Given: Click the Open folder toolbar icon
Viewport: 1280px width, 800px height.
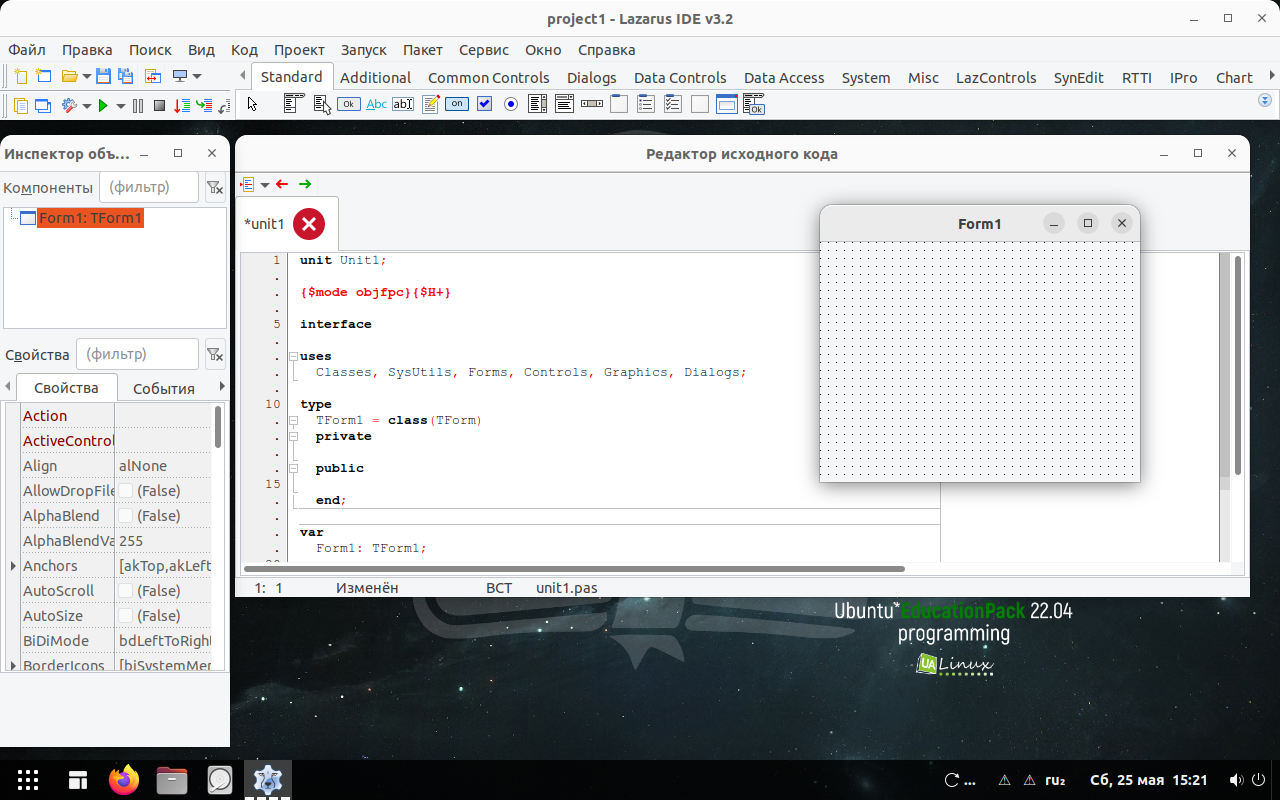Looking at the screenshot, I should (x=69, y=76).
